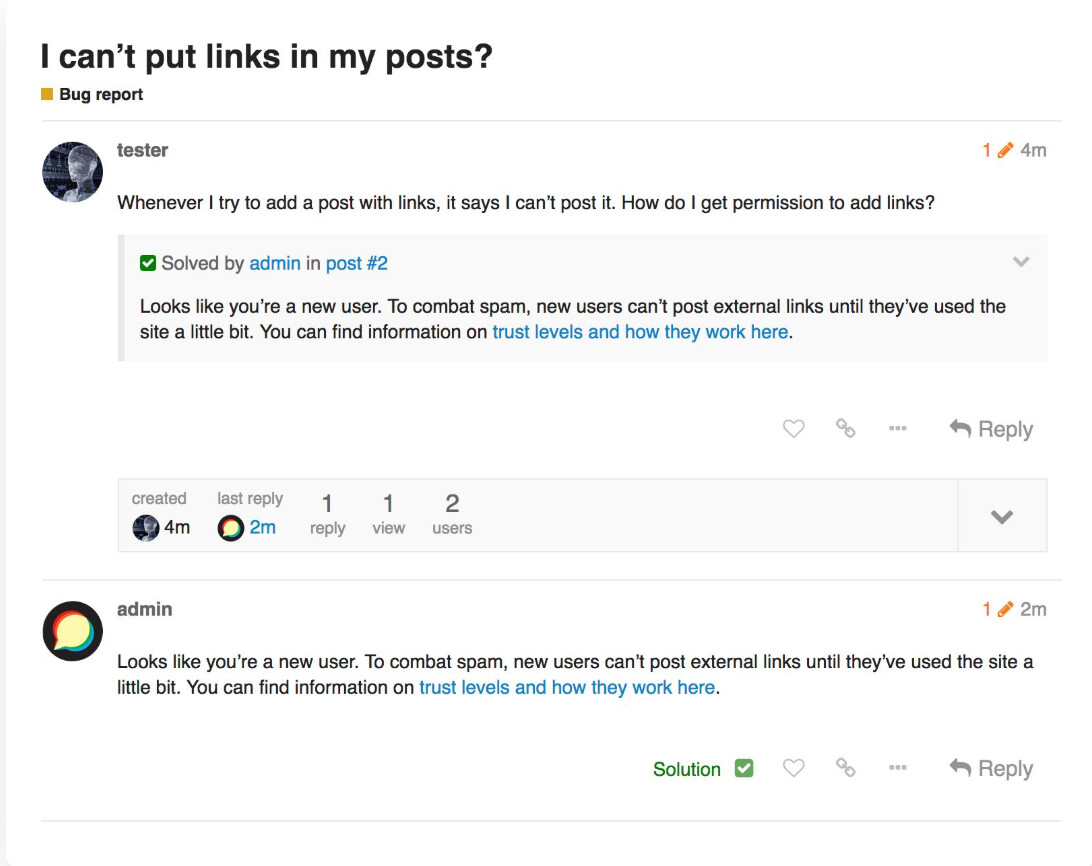Like tester's original post with heart icon
This screenshot has width=1092, height=866.
click(x=793, y=429)
